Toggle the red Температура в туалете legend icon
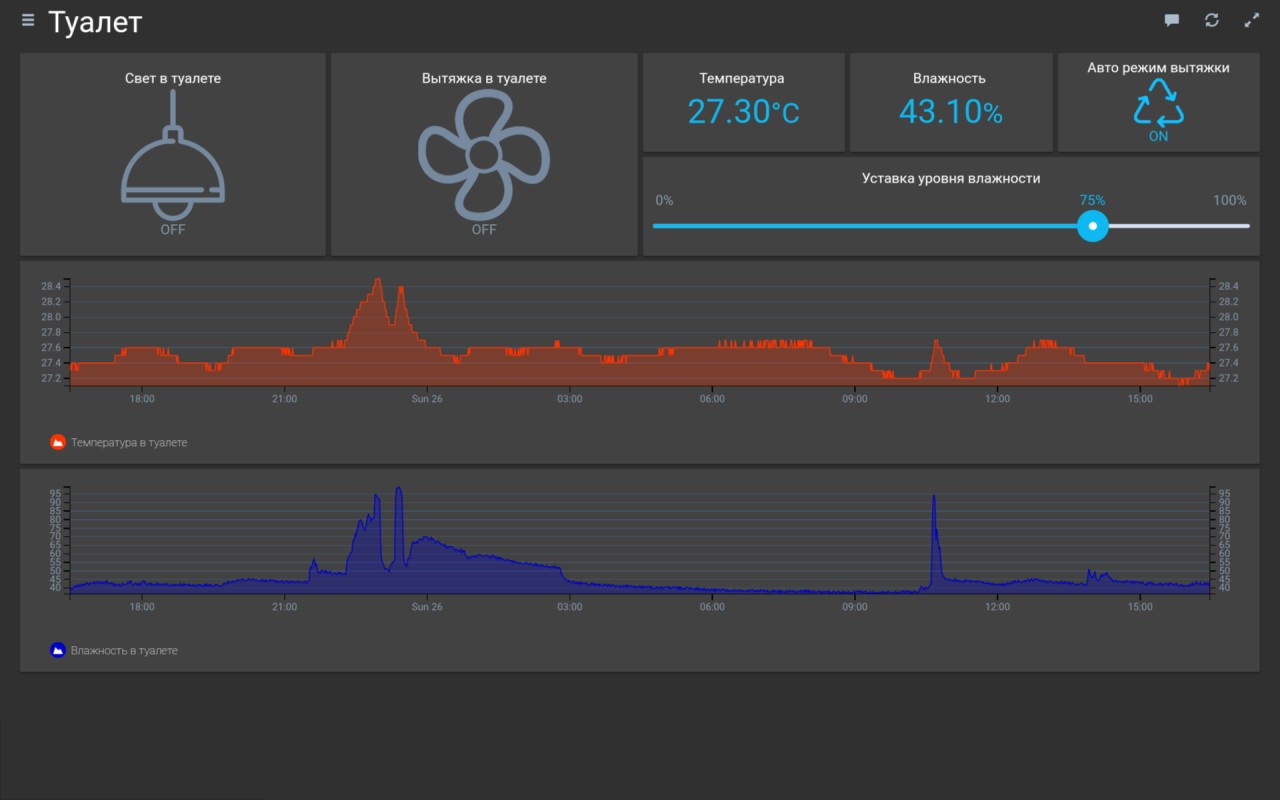The height and width of the screenshot is (800, 1280). click(x=58, y=442)
